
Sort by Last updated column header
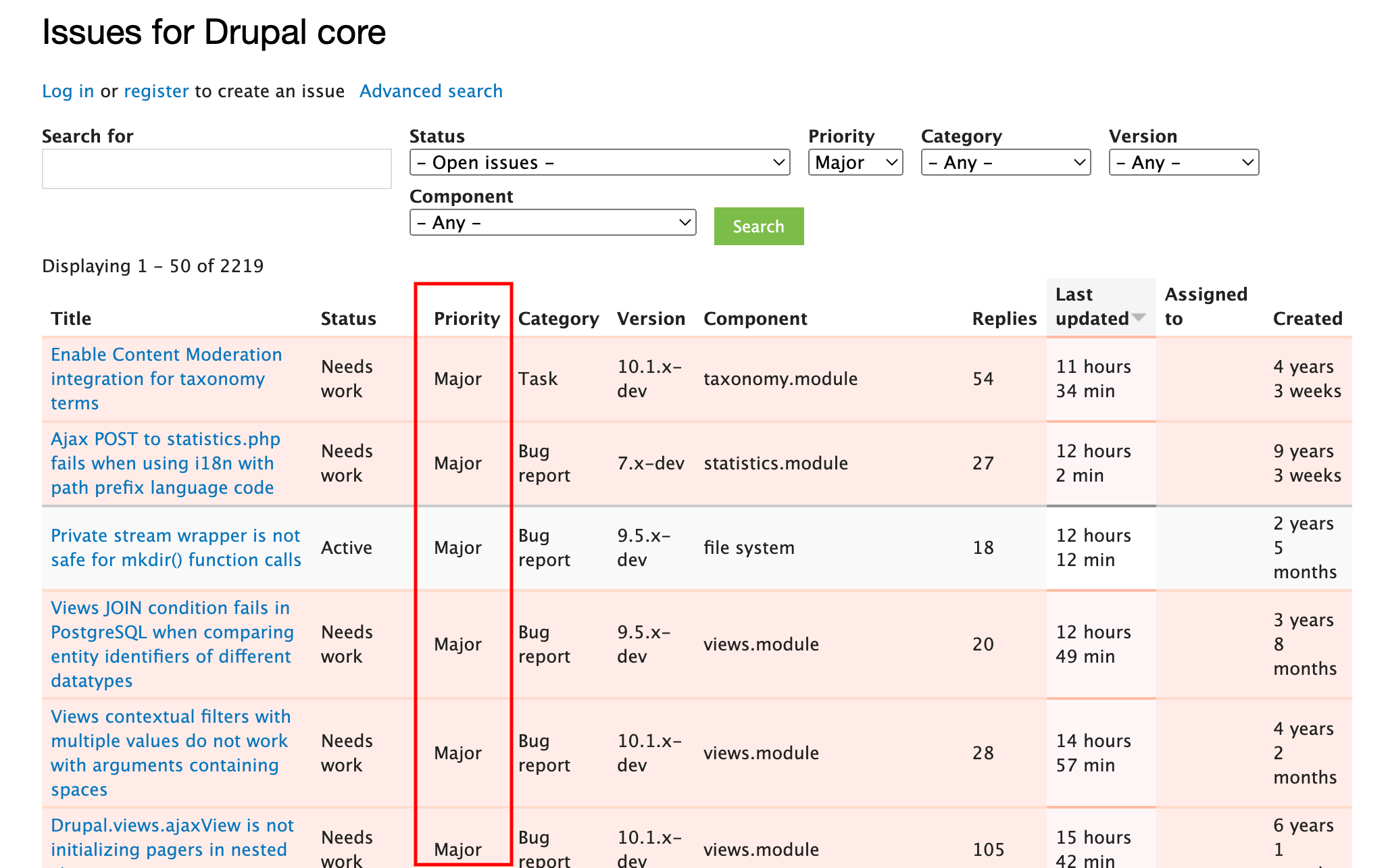tap(1092, 307)
